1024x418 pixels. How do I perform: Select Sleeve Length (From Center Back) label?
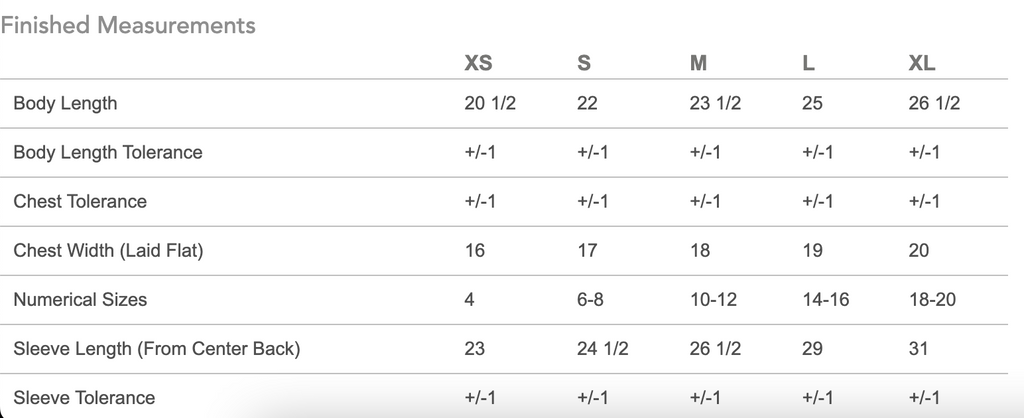point(157,349)
